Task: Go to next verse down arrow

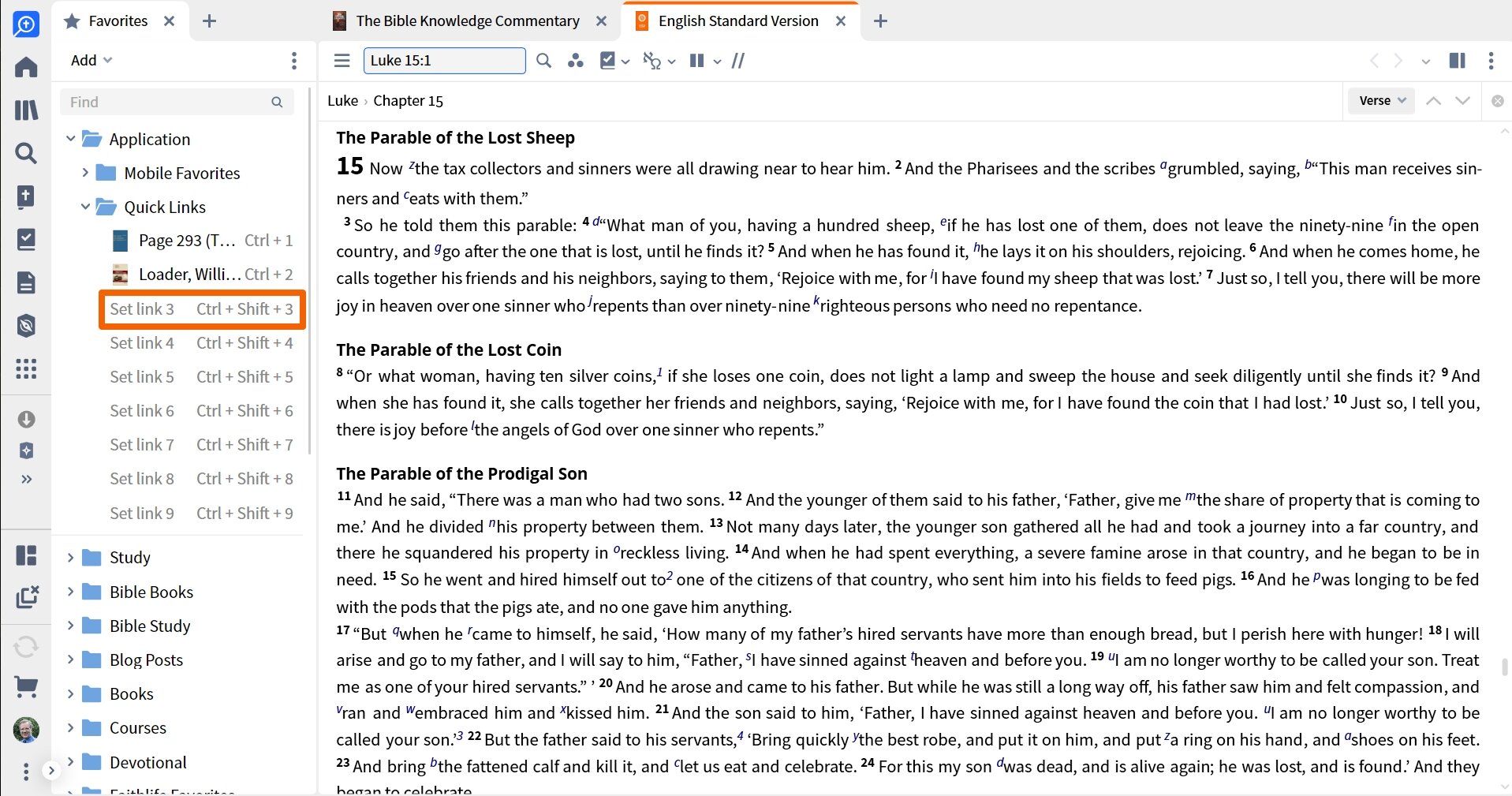Action: click(1462, 101)
